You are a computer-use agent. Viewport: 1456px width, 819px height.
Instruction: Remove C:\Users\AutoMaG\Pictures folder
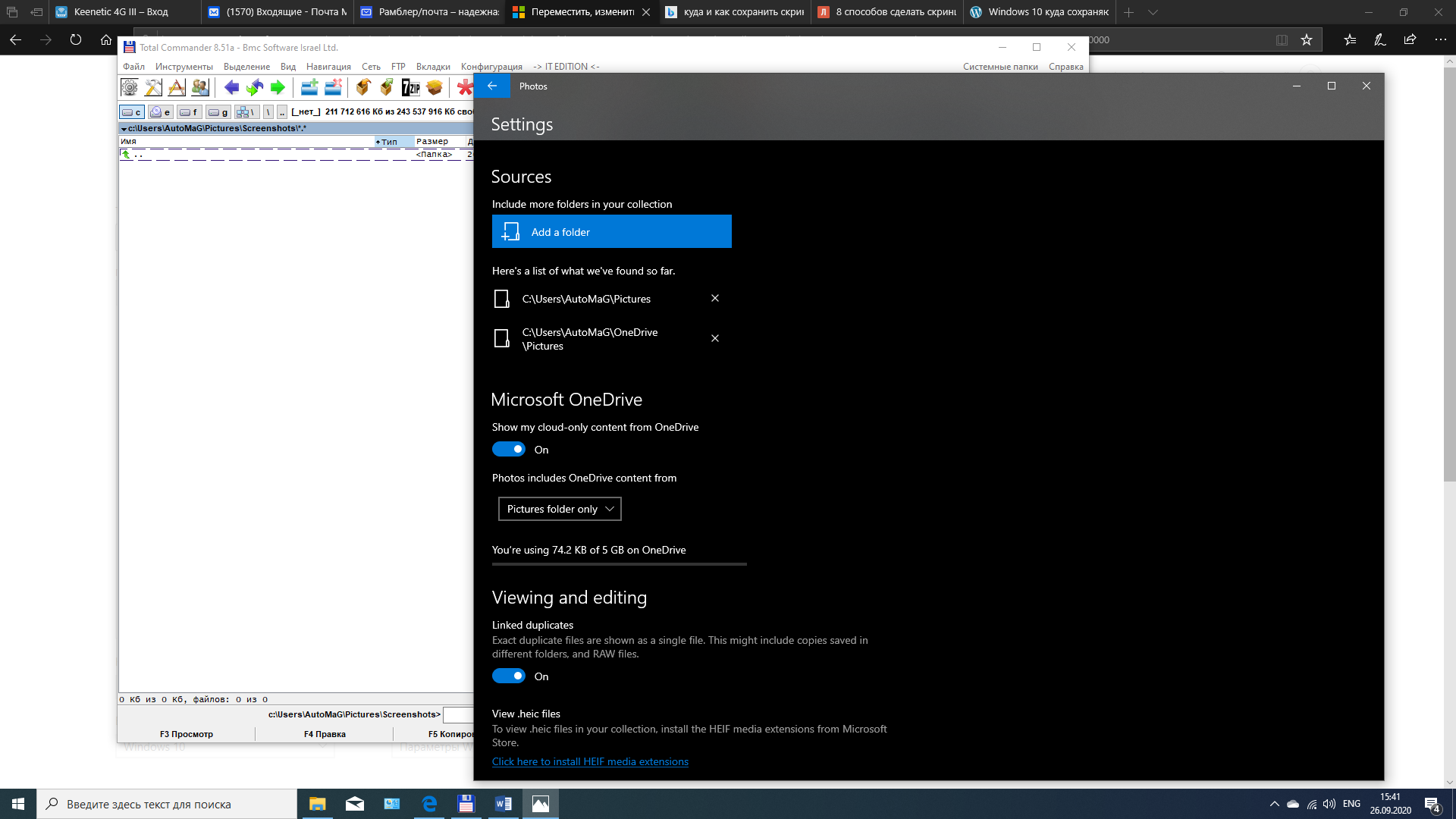[714, 298]
